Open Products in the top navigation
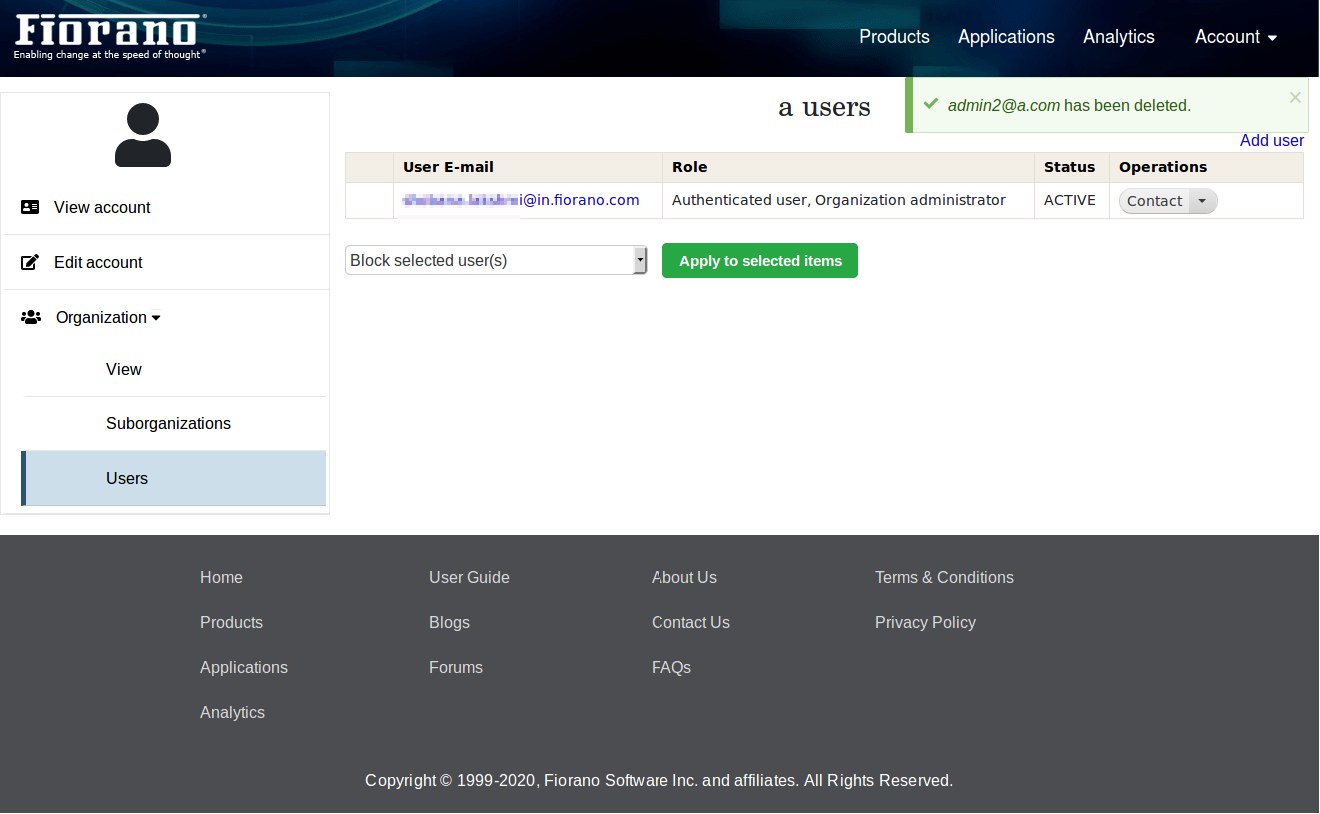The image size is (1320, 814). [x=894, y=37]
